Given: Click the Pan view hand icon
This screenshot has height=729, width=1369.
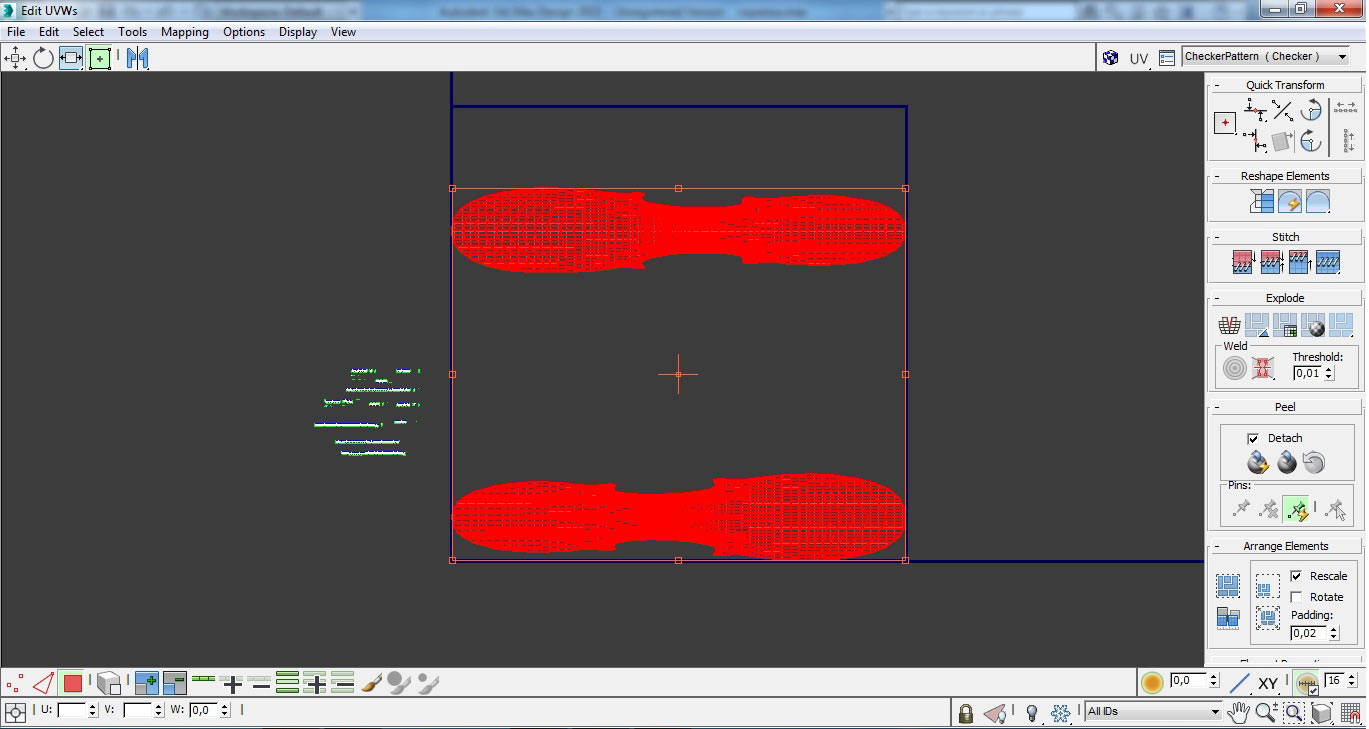Looking at the screenshot, I should [1239, 712].
